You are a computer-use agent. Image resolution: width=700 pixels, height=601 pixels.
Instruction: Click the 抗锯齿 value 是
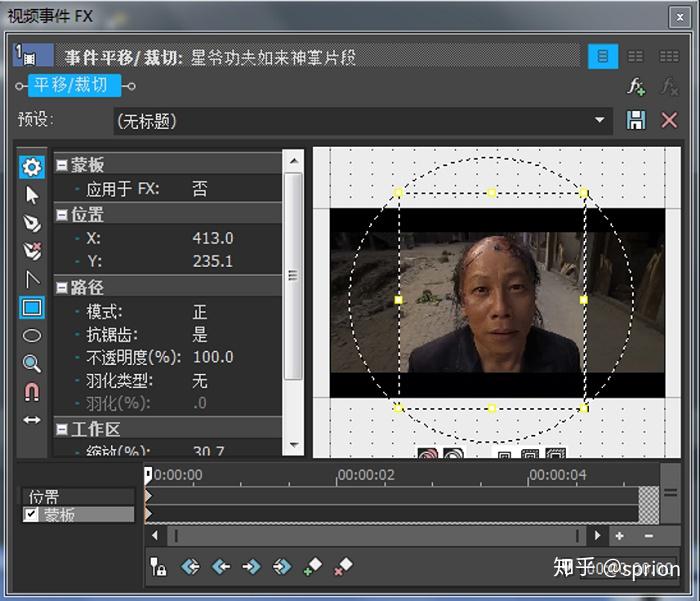coord(200,334)
